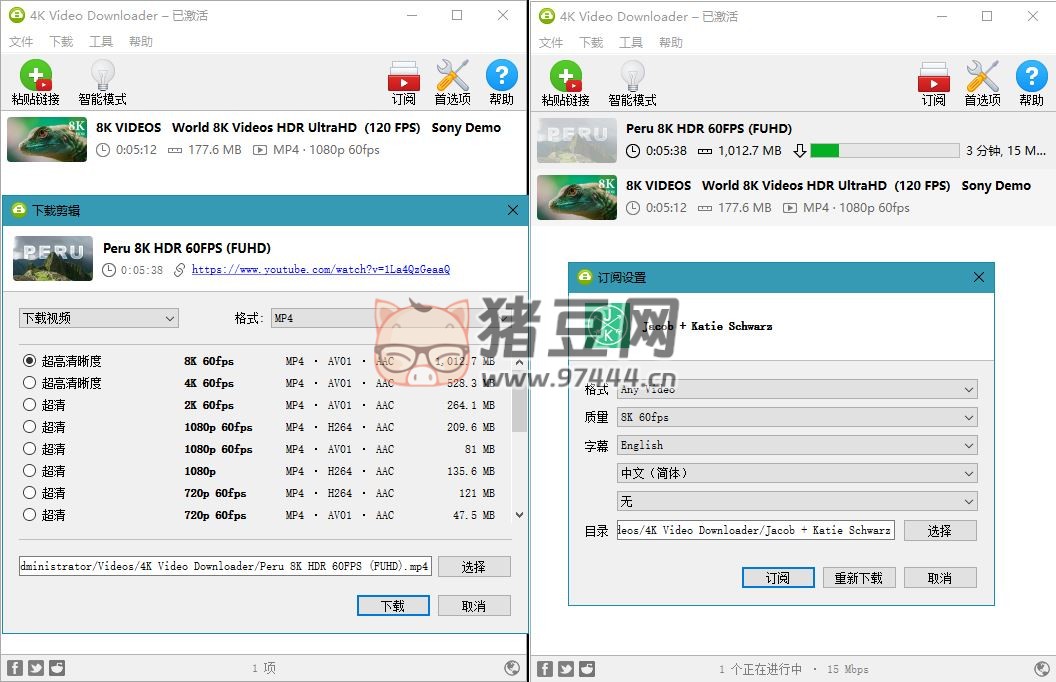Open Preferences (首选项) tools icon in left window

[x=452, y=77]
